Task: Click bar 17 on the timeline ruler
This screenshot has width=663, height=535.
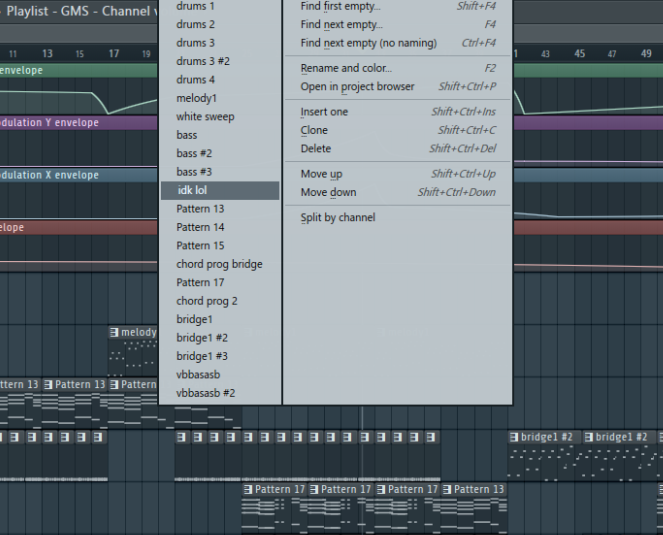Action: pyautogui.click(x=114, y=54)
